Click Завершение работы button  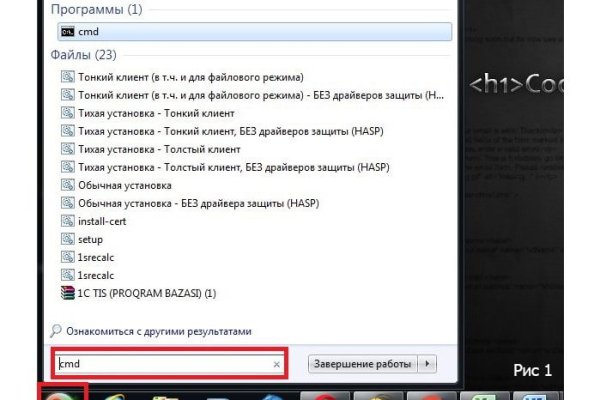click(x=363, y=364)
